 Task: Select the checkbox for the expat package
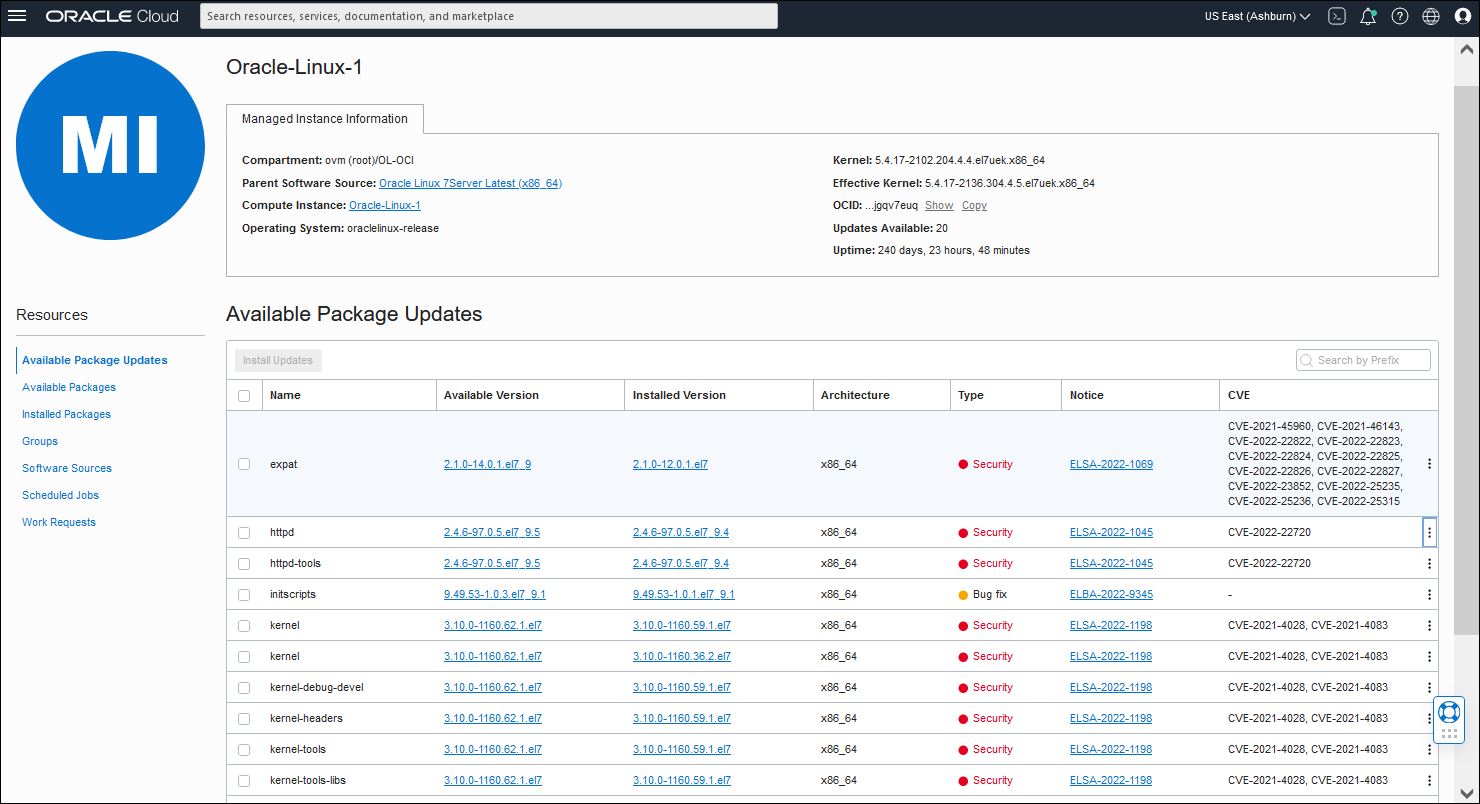[x=244, y=463]
